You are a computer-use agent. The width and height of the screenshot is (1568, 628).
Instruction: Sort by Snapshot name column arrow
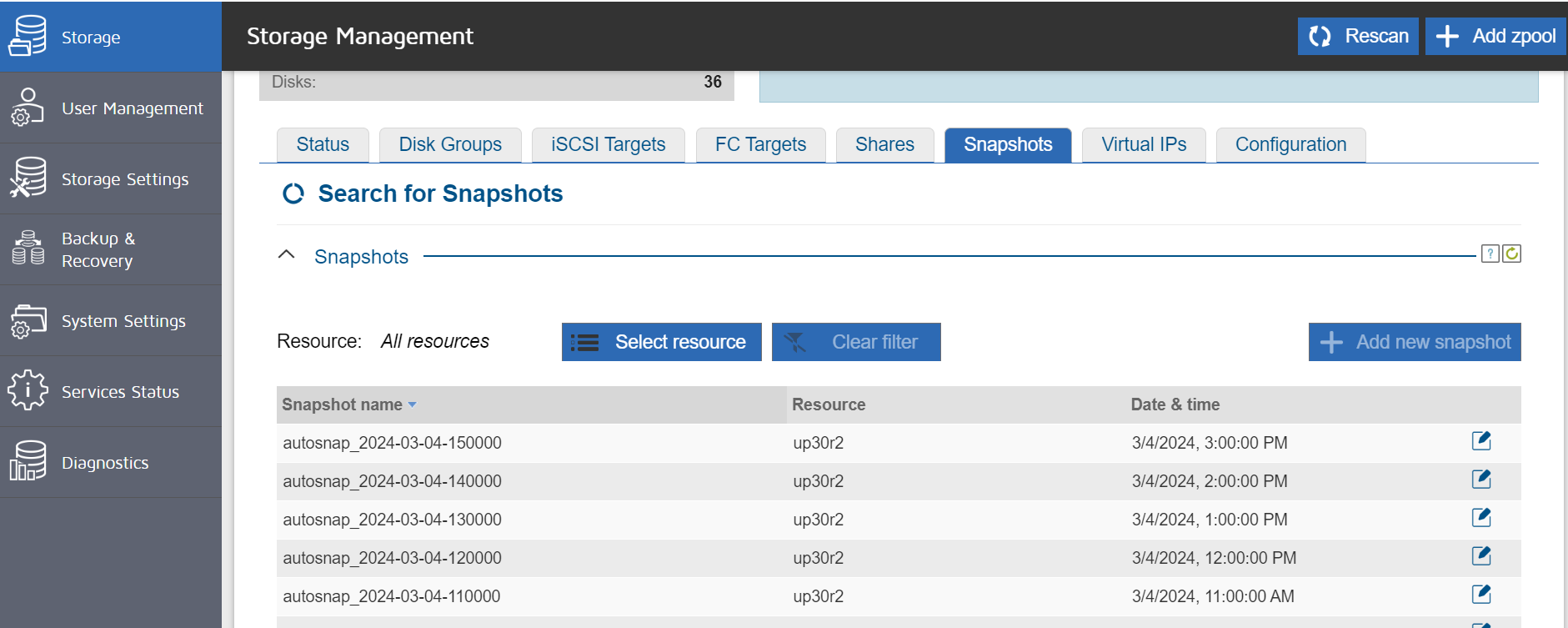pos(412,405)
